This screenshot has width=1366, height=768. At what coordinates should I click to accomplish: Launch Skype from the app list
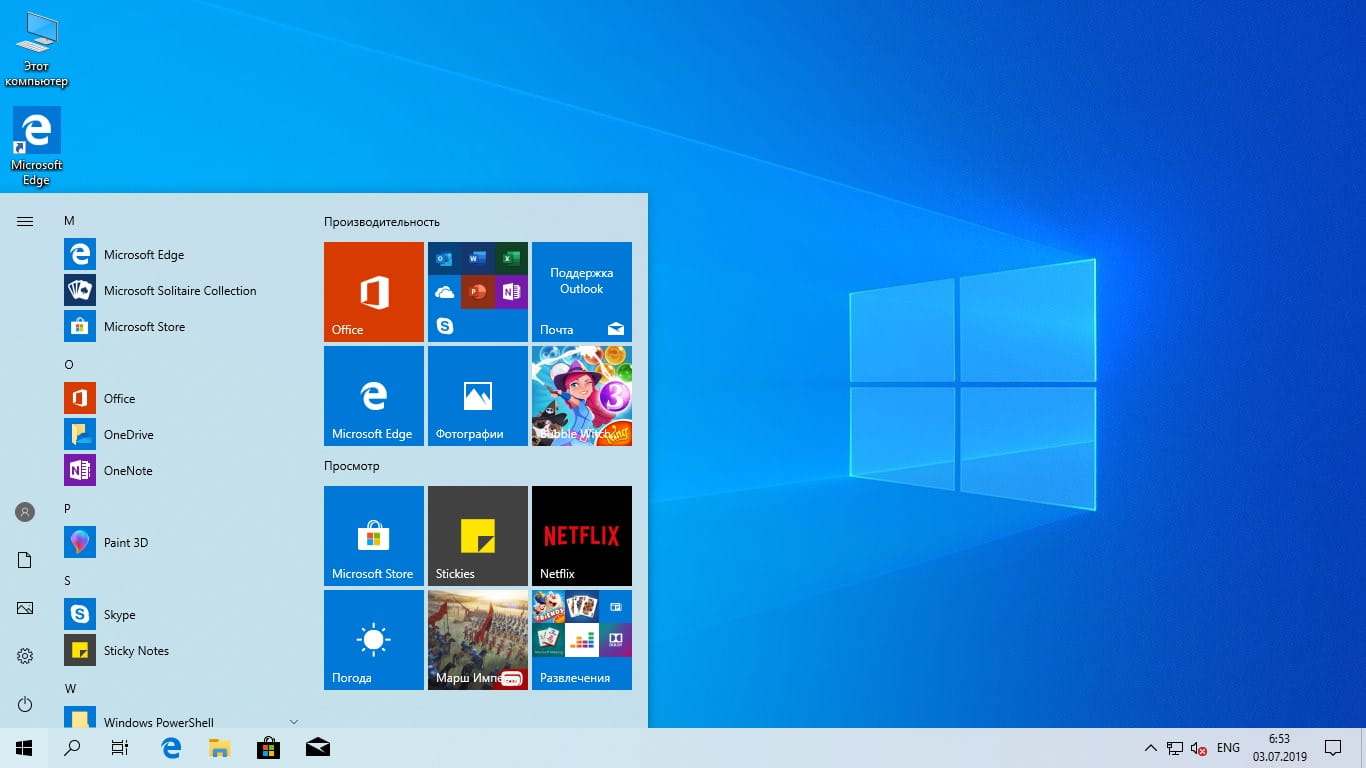tap(119, 614)
